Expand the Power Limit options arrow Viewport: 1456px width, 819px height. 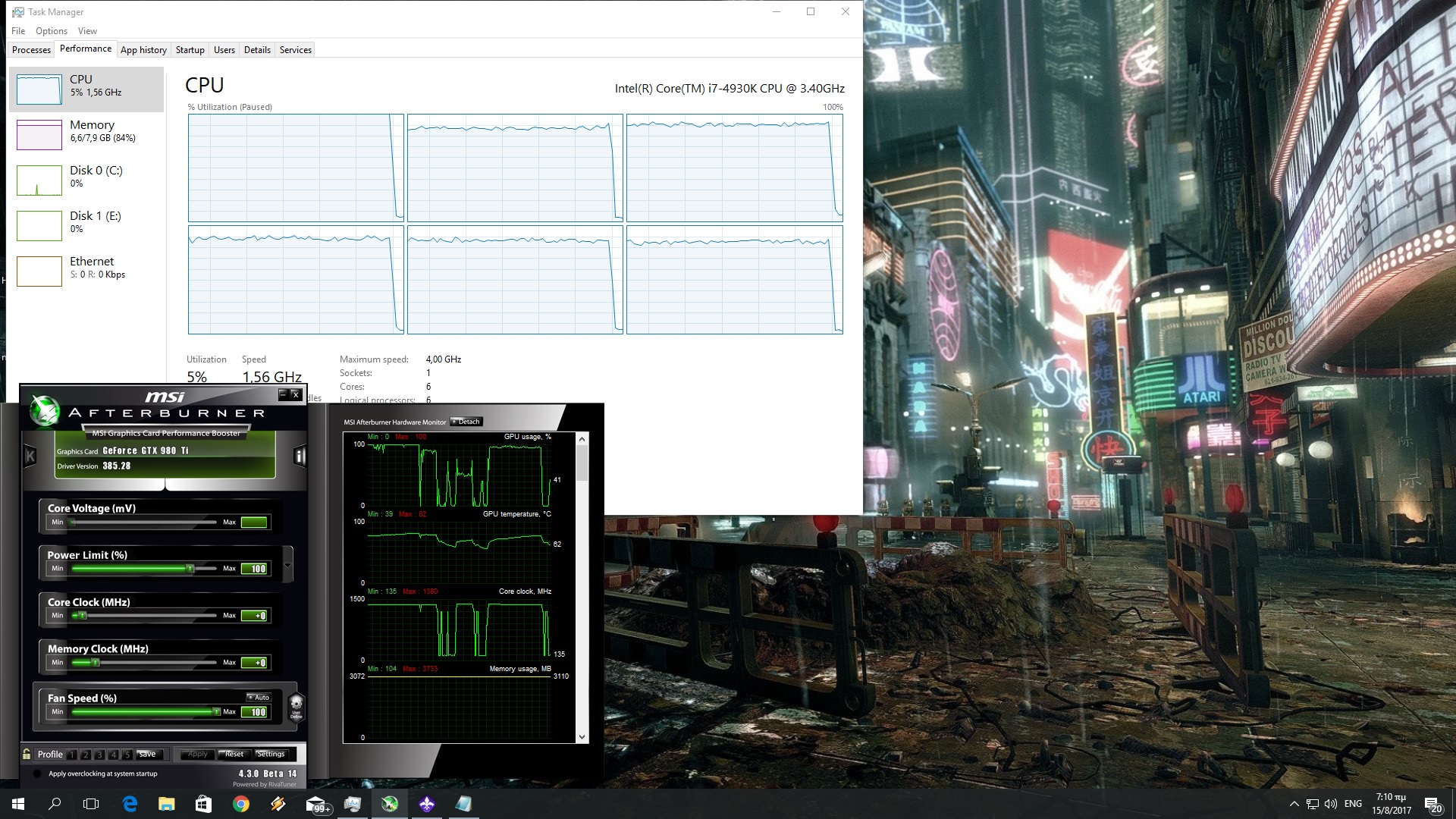[287, 565]
